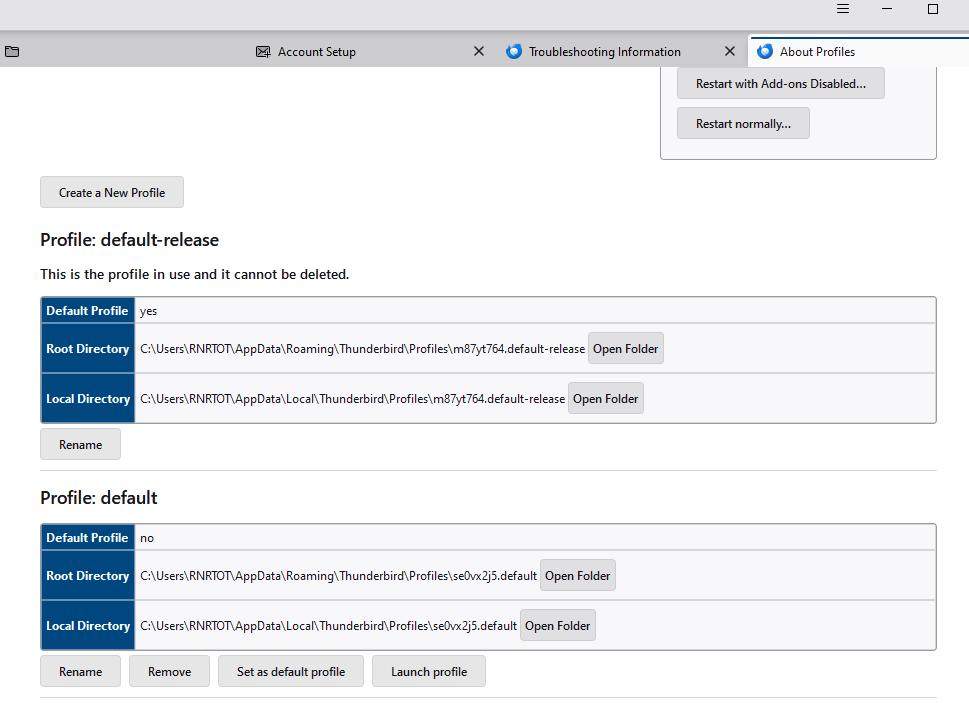Rename the default-release profile
The width and height of the screenshot is (969, 703).
click(x=80, y=445)
